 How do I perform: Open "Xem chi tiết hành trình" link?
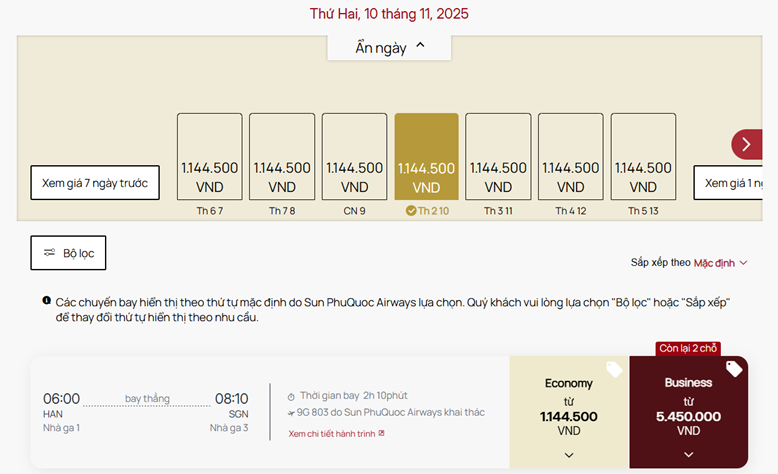coord(331,434)
